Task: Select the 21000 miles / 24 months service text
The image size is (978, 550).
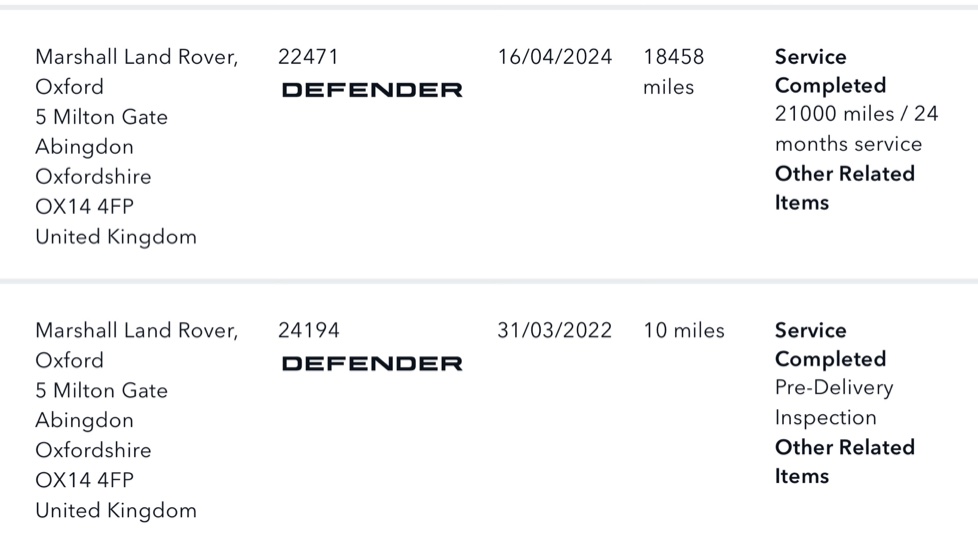Action: tap(856, 128)
